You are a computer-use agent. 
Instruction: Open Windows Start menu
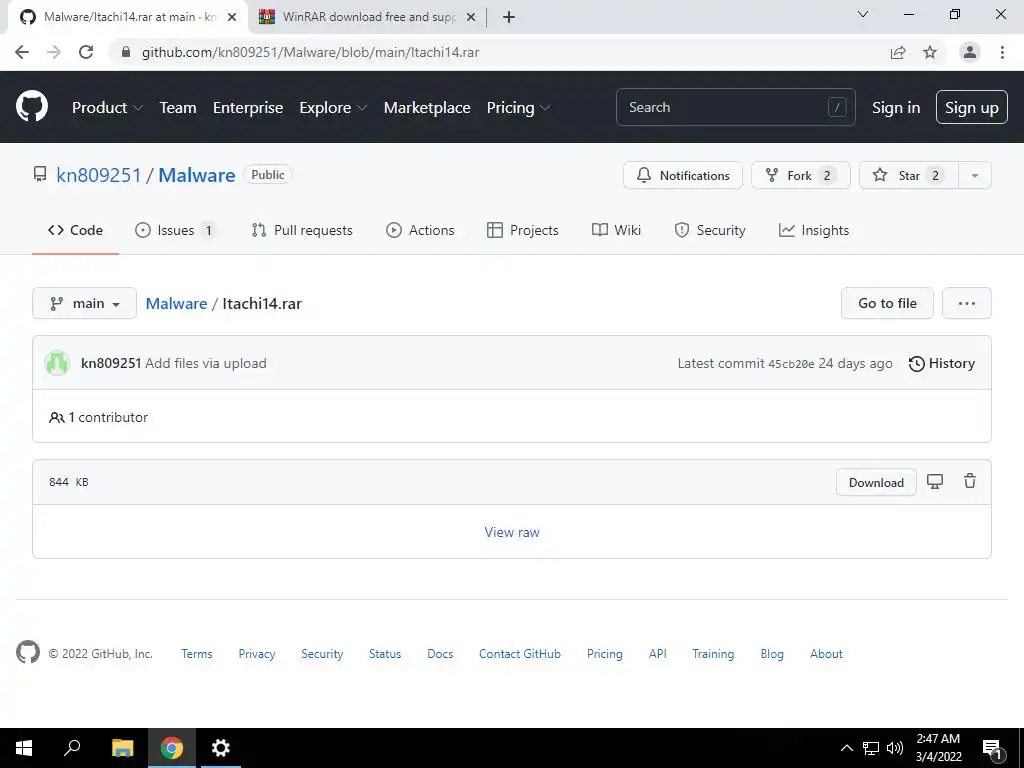pos(24,748)
